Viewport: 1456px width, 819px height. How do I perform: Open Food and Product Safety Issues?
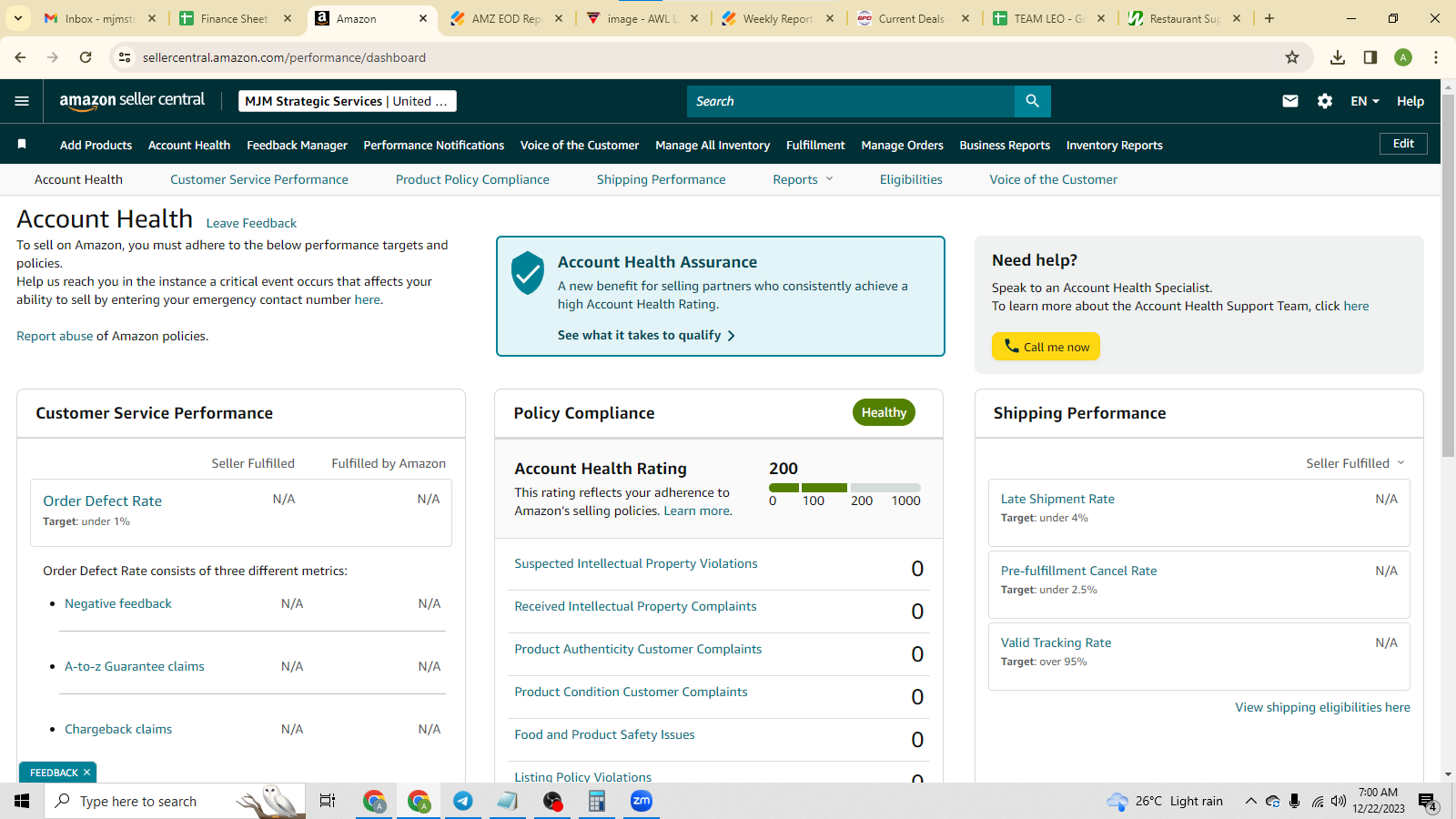click(x=604, y=734)
